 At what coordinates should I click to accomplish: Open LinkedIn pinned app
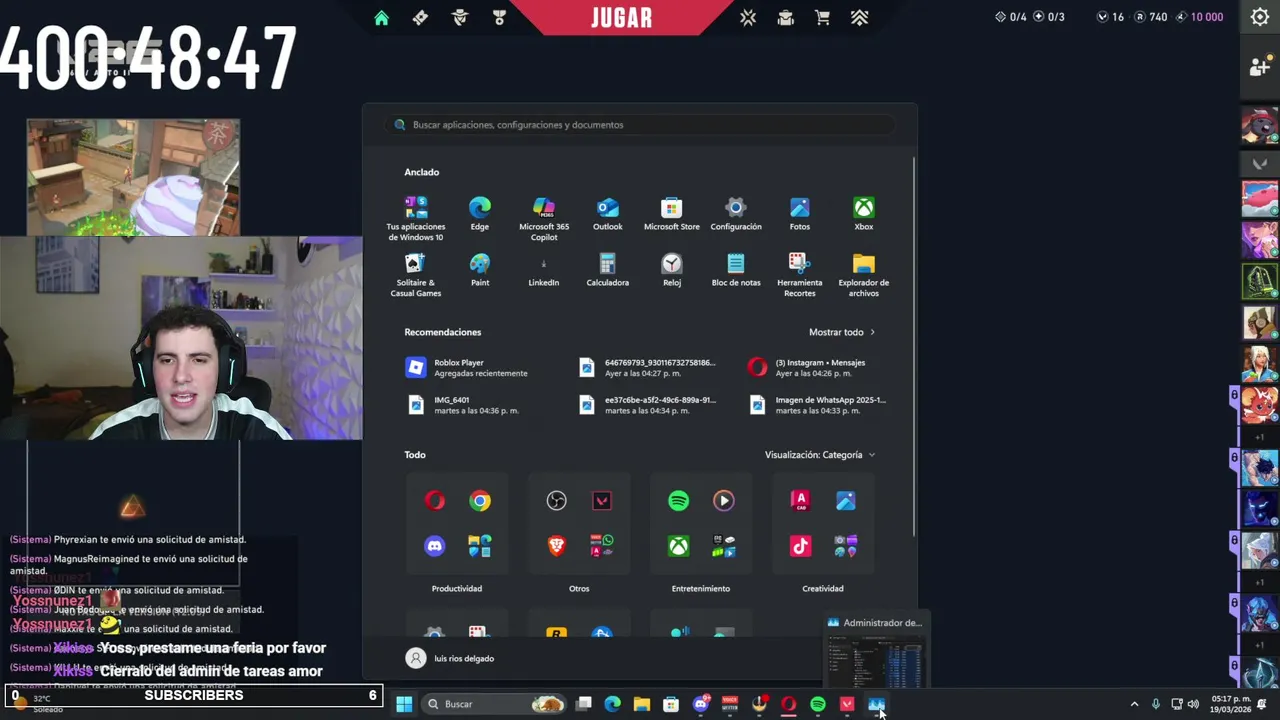tap(544, 269)
